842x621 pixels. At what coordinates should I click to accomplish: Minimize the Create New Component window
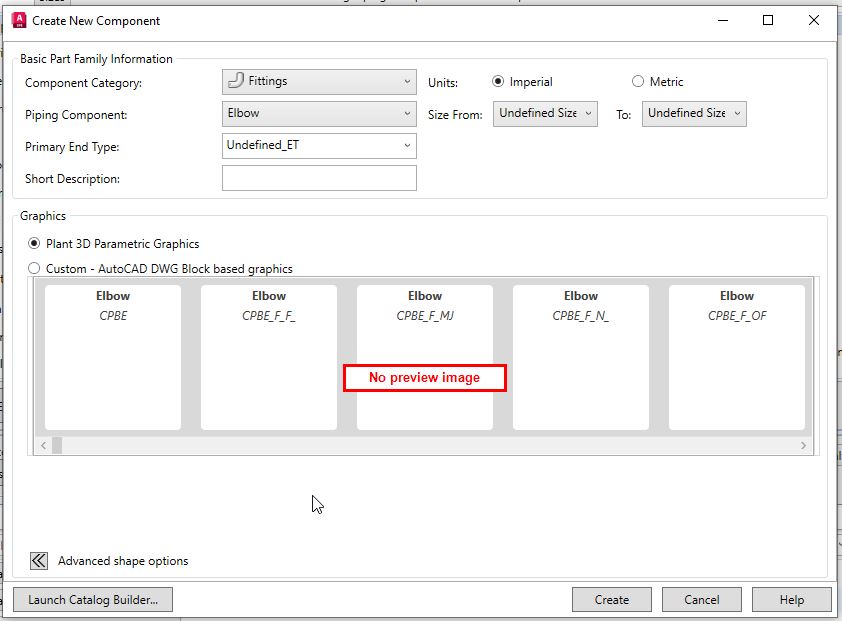click(723, 20)
